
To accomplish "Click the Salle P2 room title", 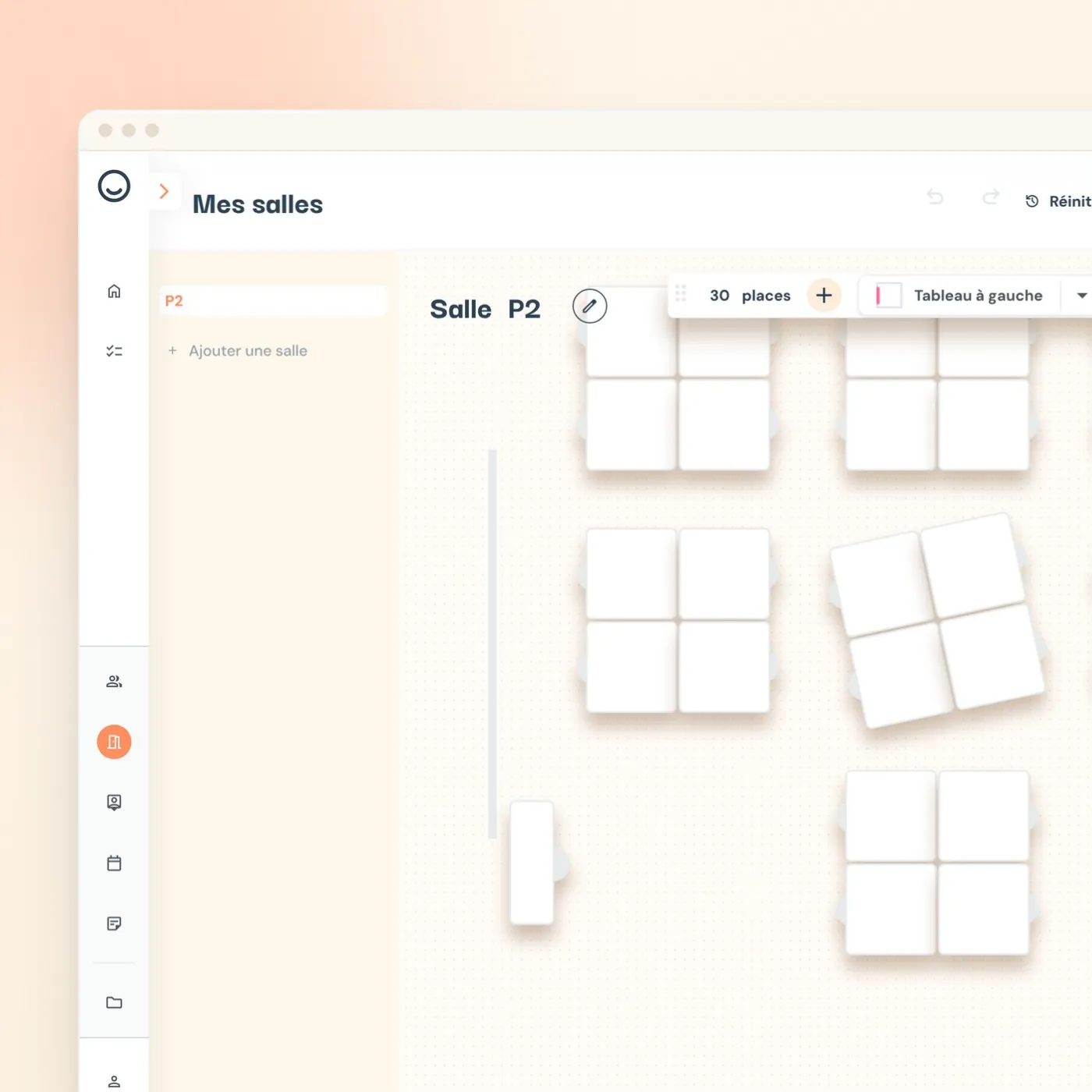I will 484,309.
